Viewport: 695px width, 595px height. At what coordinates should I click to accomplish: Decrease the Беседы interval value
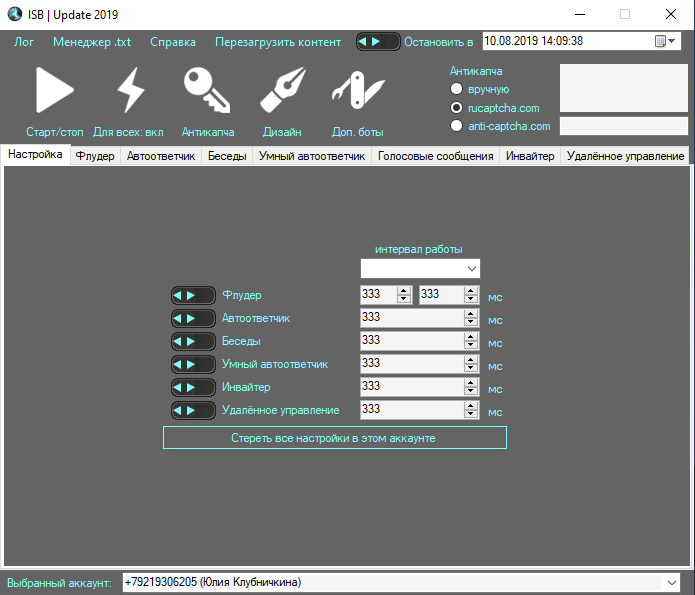pyautogui.click(x=471, y=345)
